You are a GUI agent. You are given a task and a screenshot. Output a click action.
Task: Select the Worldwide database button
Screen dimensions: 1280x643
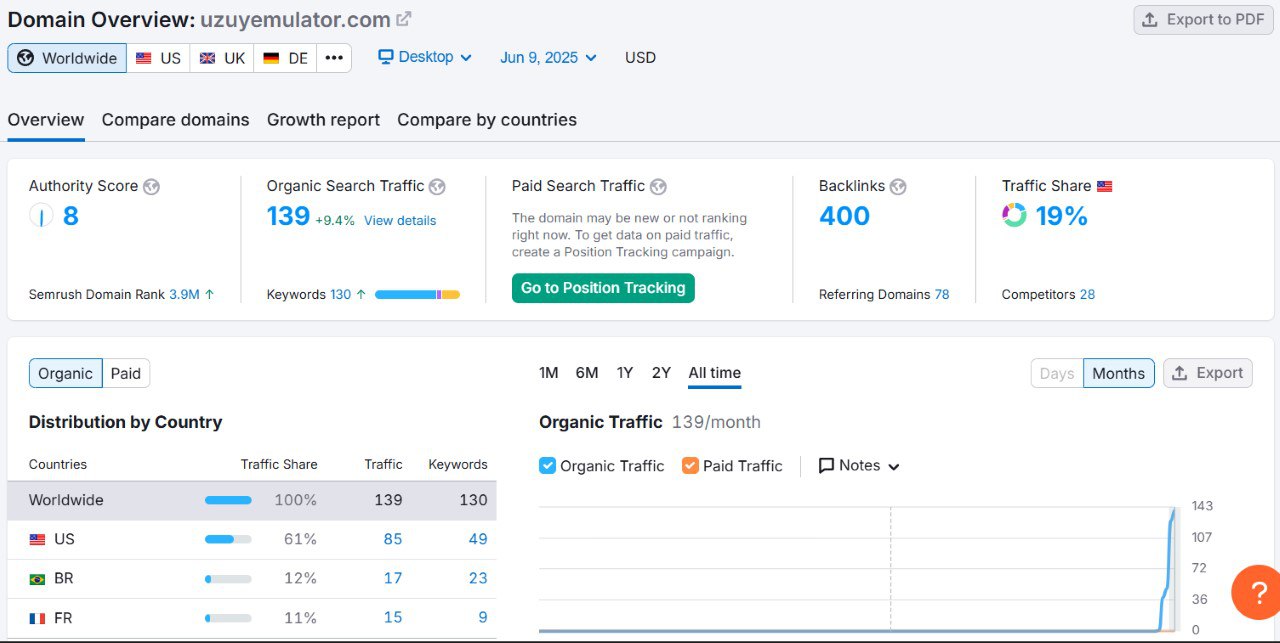point(67,58)
